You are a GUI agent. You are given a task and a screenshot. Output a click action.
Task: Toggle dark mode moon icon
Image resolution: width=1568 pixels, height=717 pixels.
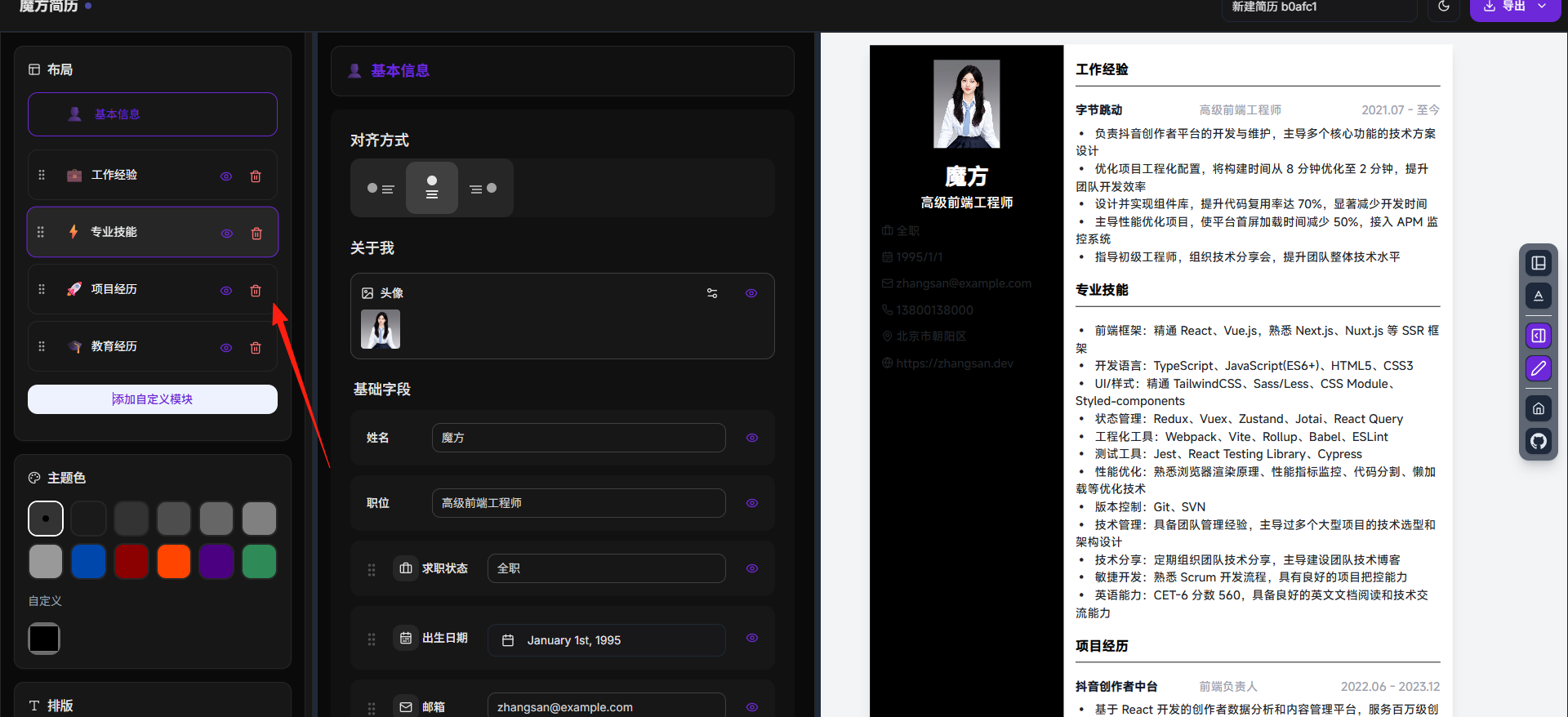tap(1444, 7)
